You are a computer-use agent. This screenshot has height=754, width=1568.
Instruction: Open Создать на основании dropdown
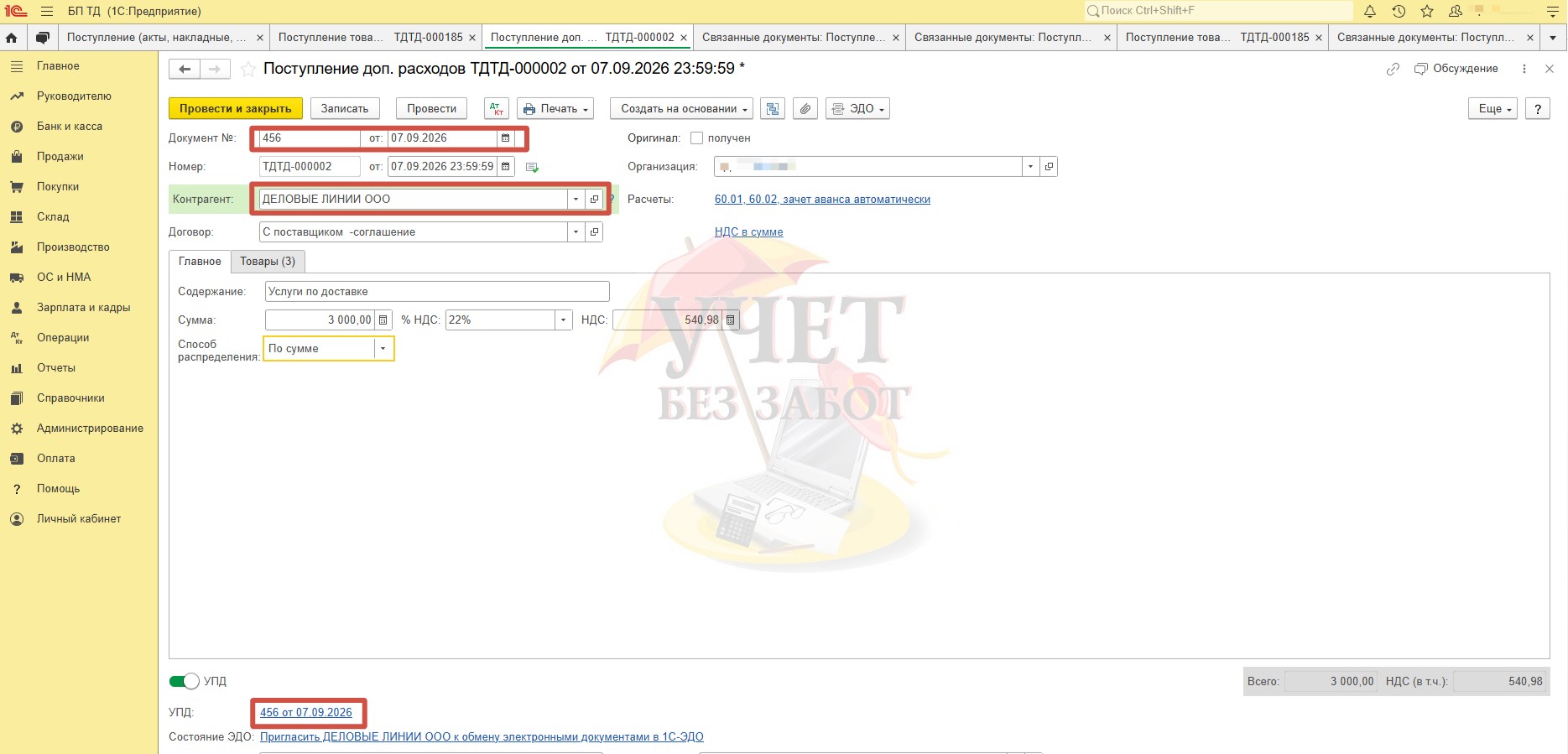[x=681, y=109]
